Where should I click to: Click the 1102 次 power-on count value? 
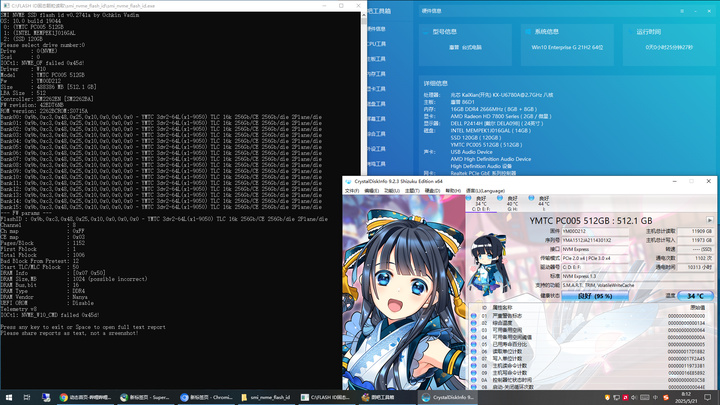pos(695,259)
